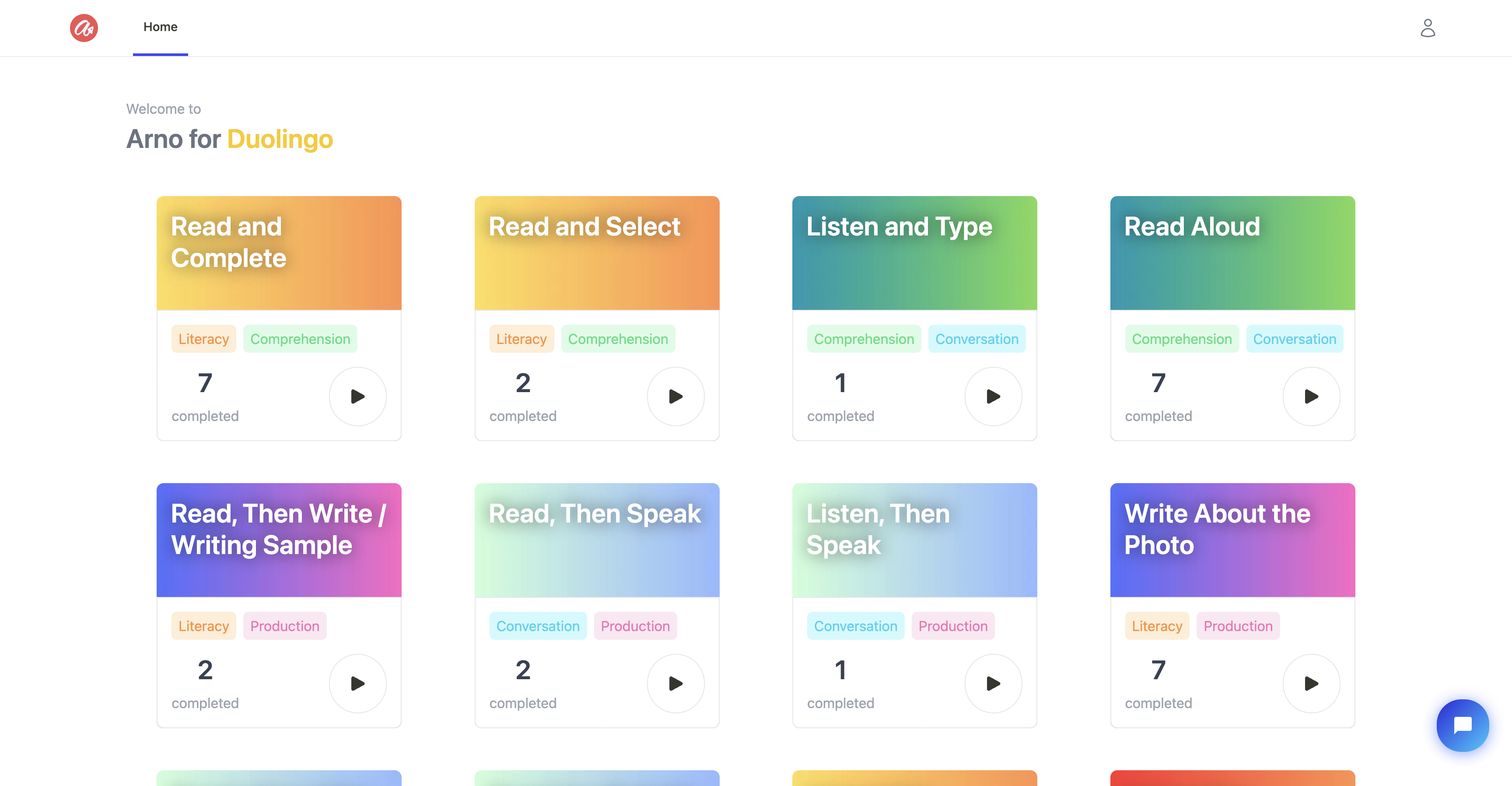Open the user profile icon

(1428, 28)
